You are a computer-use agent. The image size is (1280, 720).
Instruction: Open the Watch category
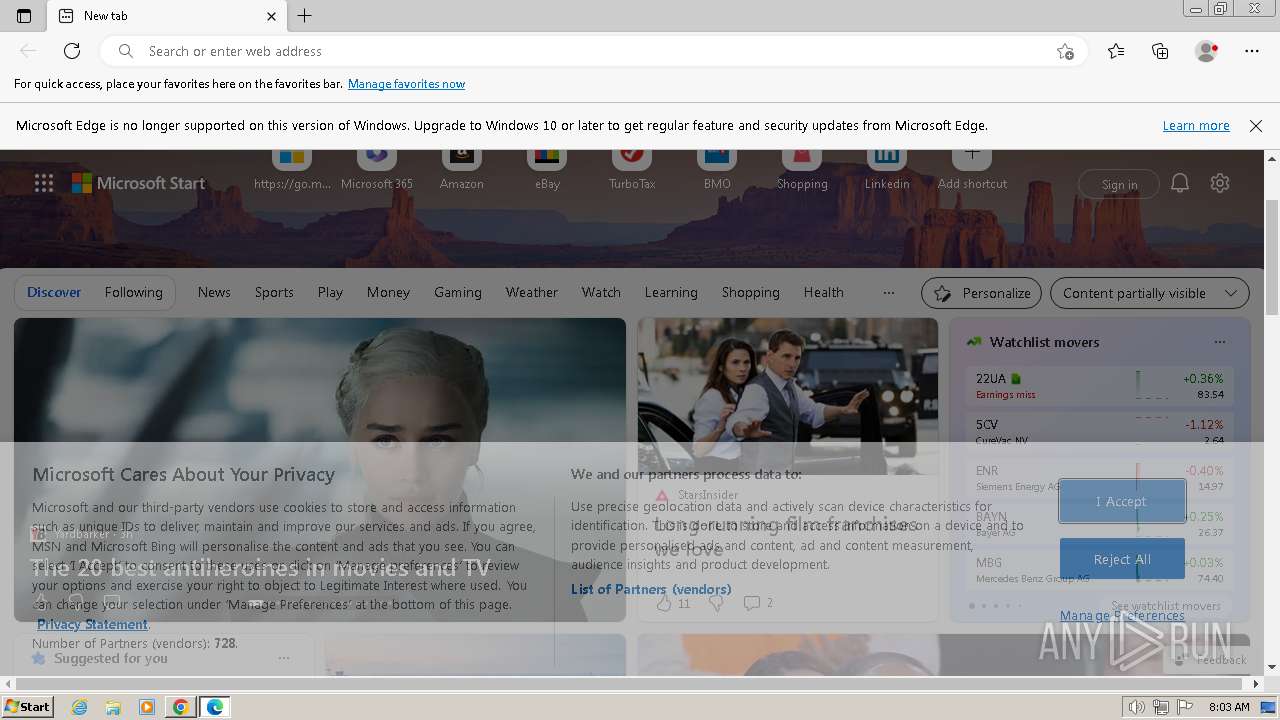601,292
